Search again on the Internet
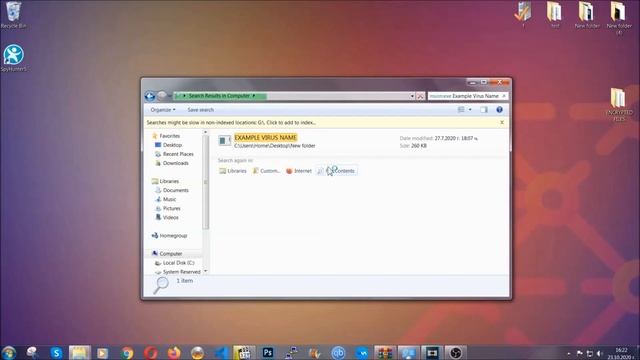 pos(299,171)
